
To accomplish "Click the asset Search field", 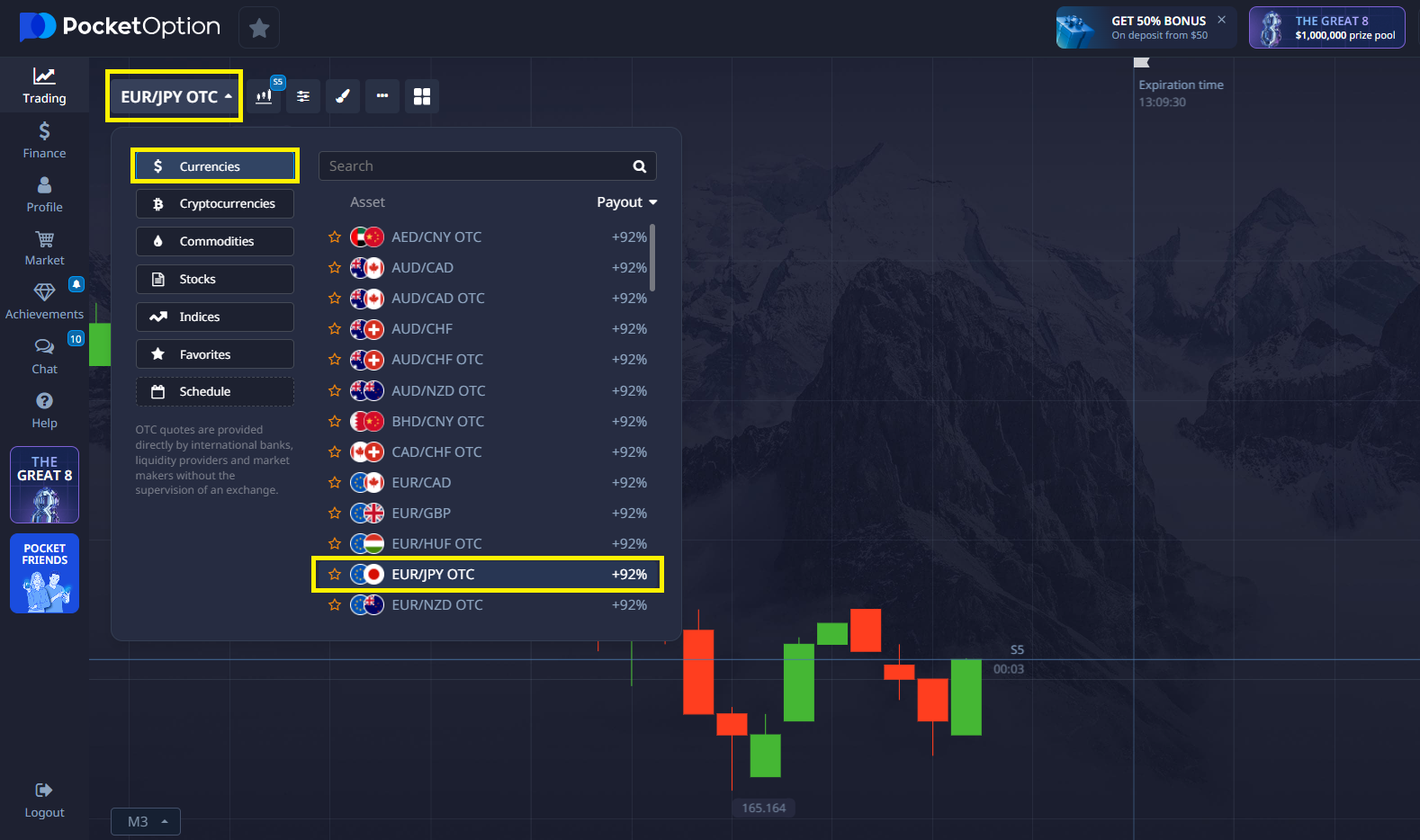I will click(x=477, y=166).
